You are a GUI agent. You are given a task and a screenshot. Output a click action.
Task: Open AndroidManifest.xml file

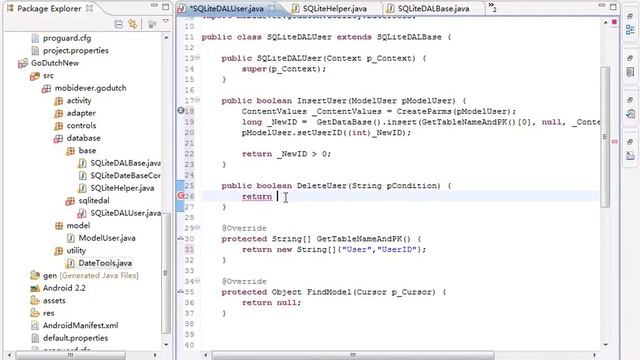pyautogui.click(x=80, y=326)
